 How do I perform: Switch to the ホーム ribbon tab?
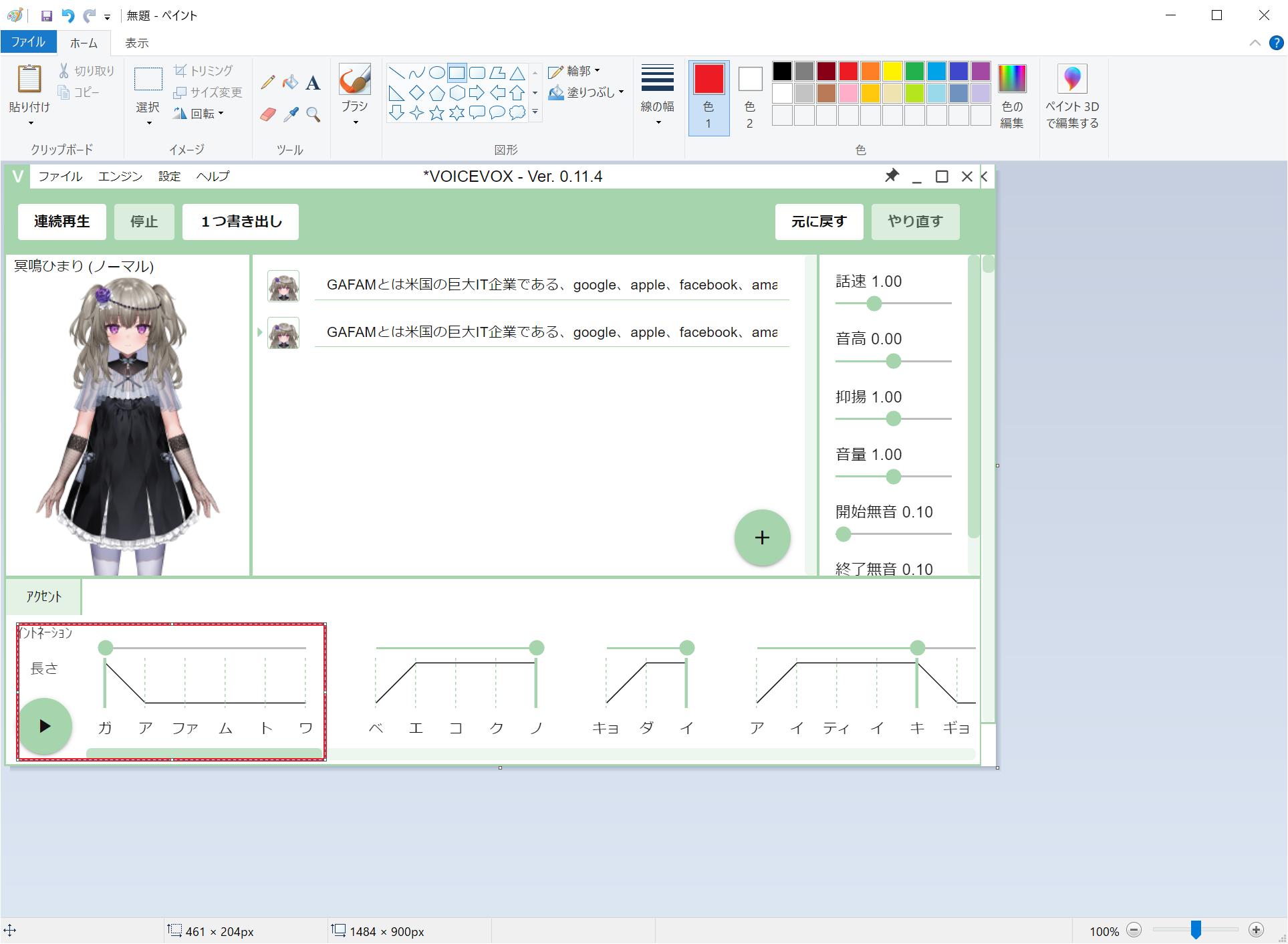pyautogui.click(x=84, y=43)
